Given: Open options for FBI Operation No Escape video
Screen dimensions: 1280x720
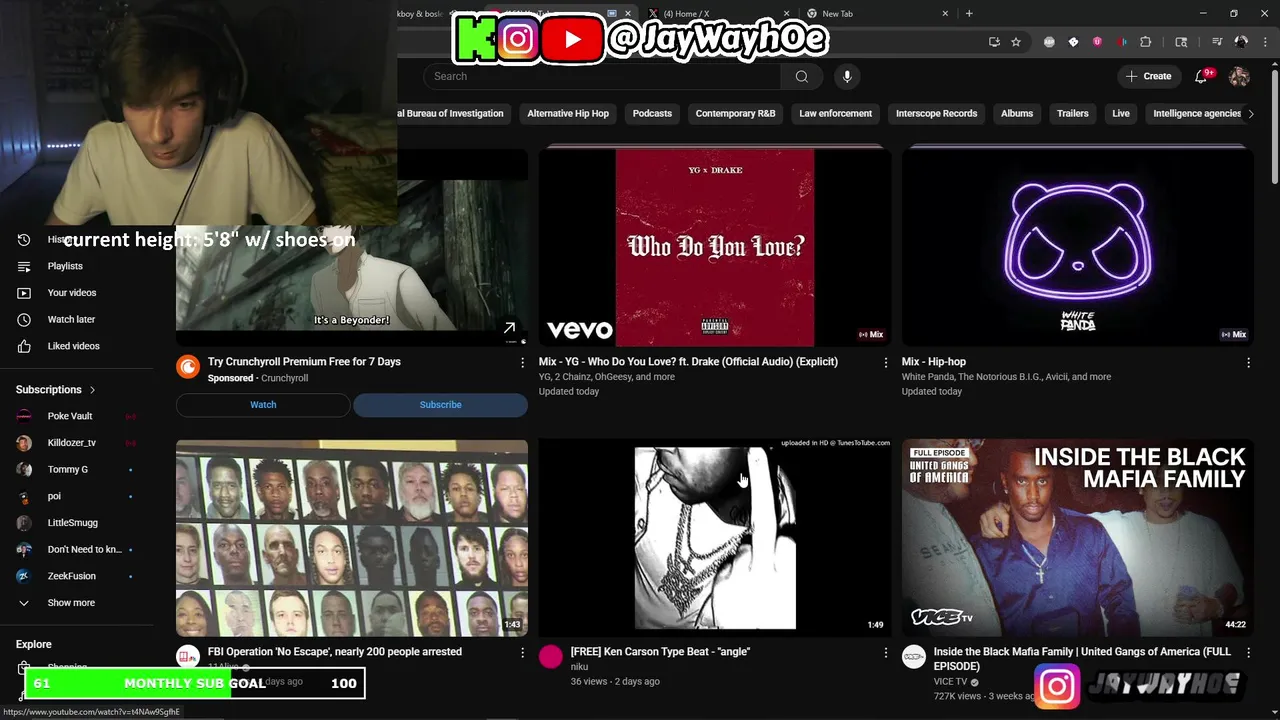Looking at the screenshot, I should point(522,653).
